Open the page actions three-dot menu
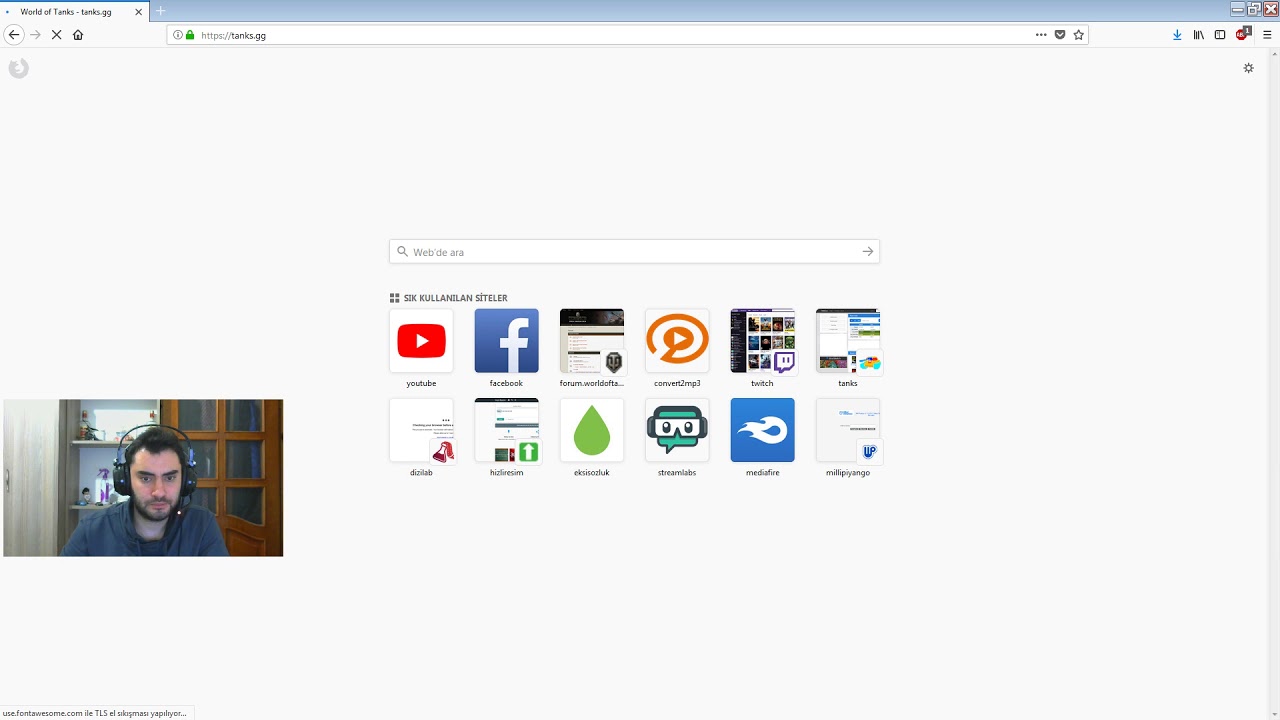This screenshot has height=720, width=1280. click(x=1041, y=35)
